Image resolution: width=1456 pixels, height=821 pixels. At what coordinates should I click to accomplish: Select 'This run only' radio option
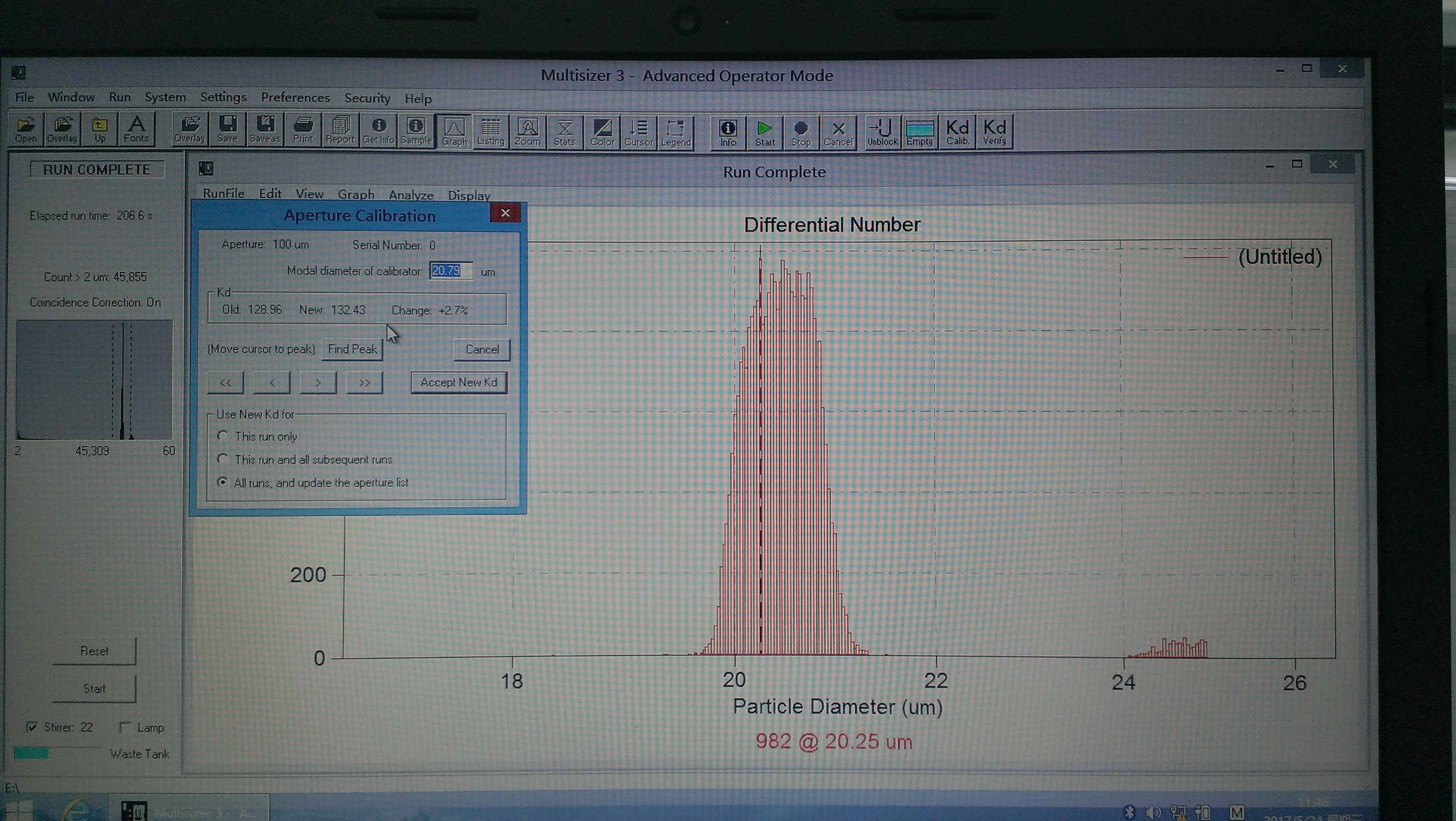click(x=223, y=436)
